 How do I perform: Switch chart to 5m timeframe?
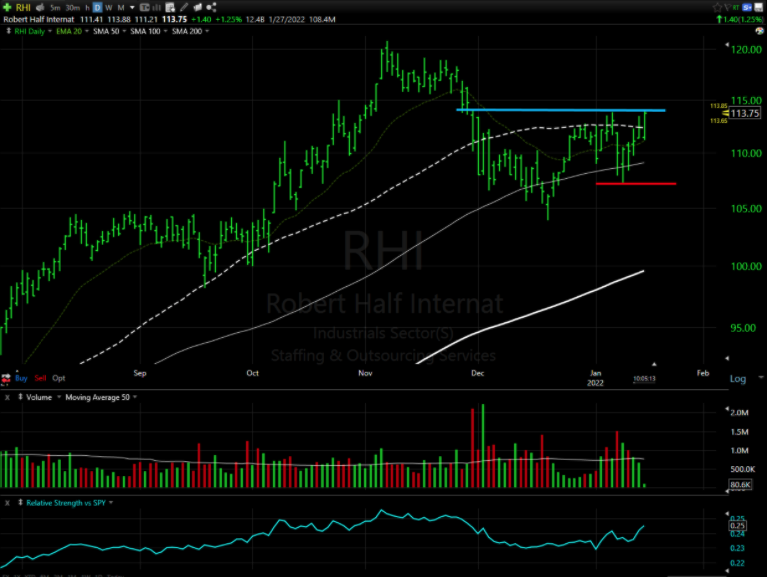click(x=55, y=8)
